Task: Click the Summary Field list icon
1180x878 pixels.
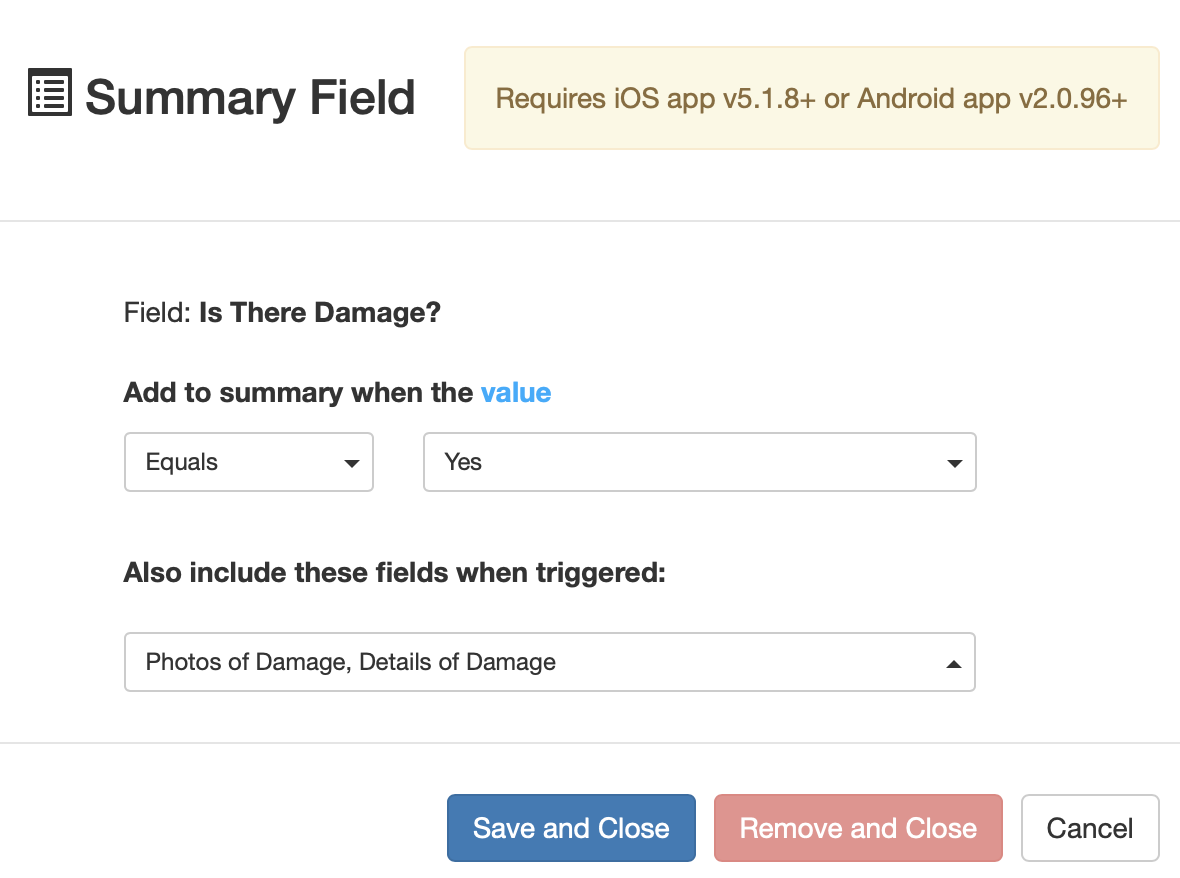Action: pyautogui.click(x=49, y=94)
